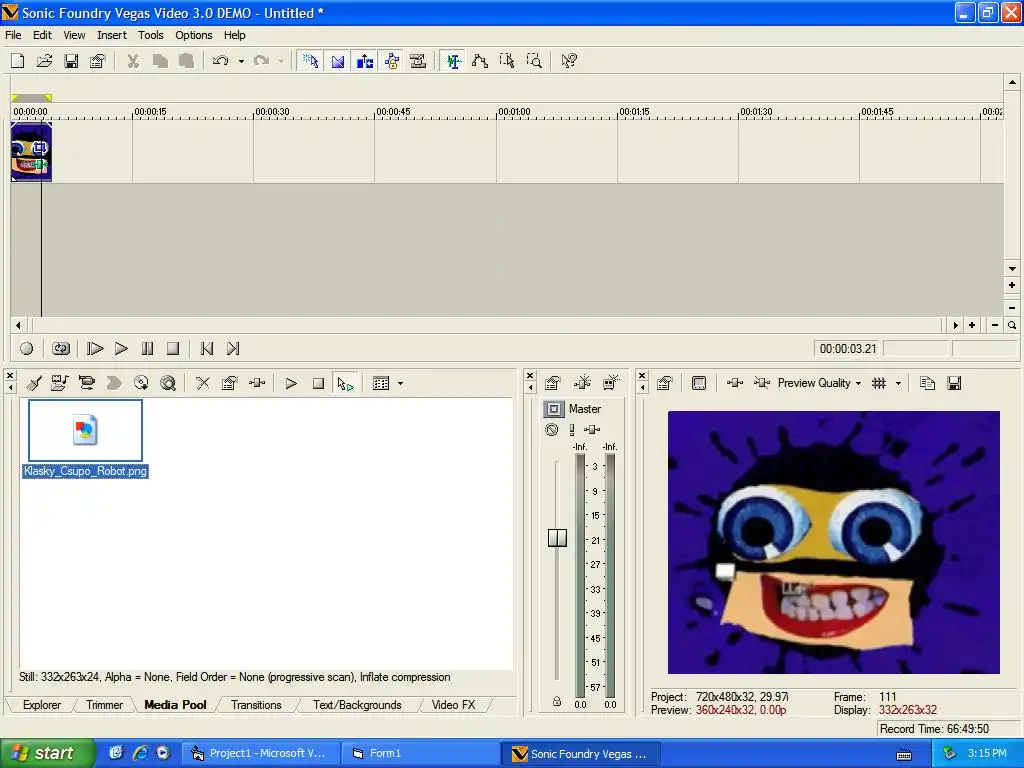Open the File menu
The height and width of the screenshot is (768, 1024).
coord(13,35)
